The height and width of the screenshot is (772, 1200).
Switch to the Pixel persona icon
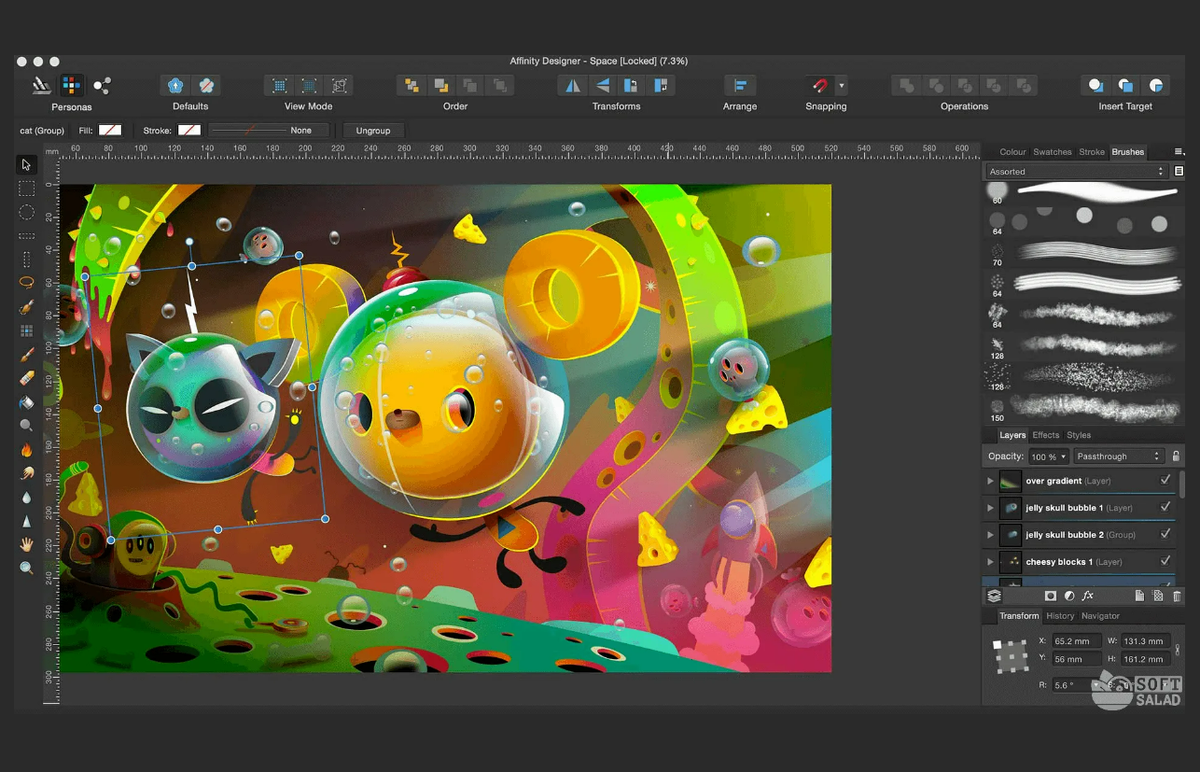click(71, 86)
